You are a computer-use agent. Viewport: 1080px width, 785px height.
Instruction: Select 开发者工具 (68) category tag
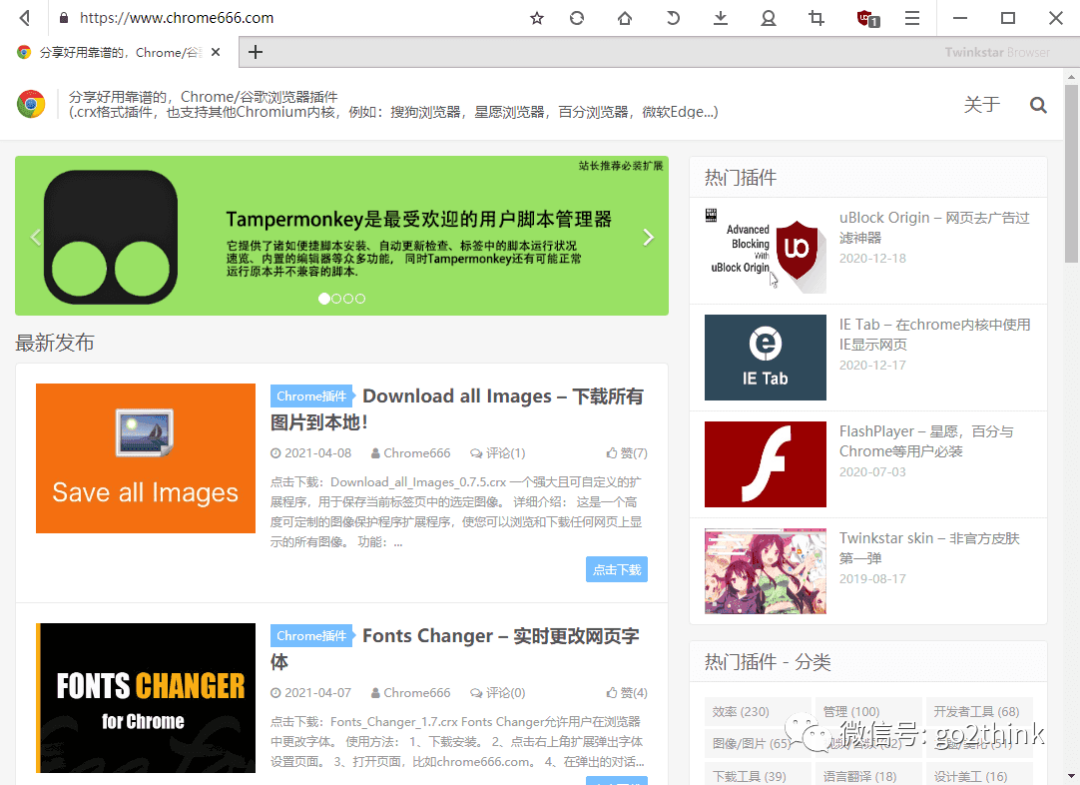tap(979, 711)
